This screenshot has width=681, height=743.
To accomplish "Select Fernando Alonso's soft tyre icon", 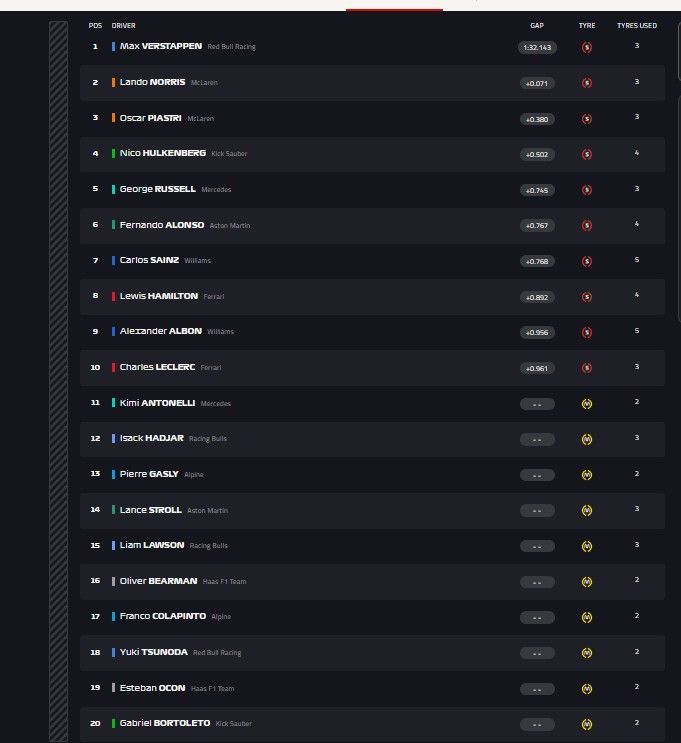I will pos(587,225).
